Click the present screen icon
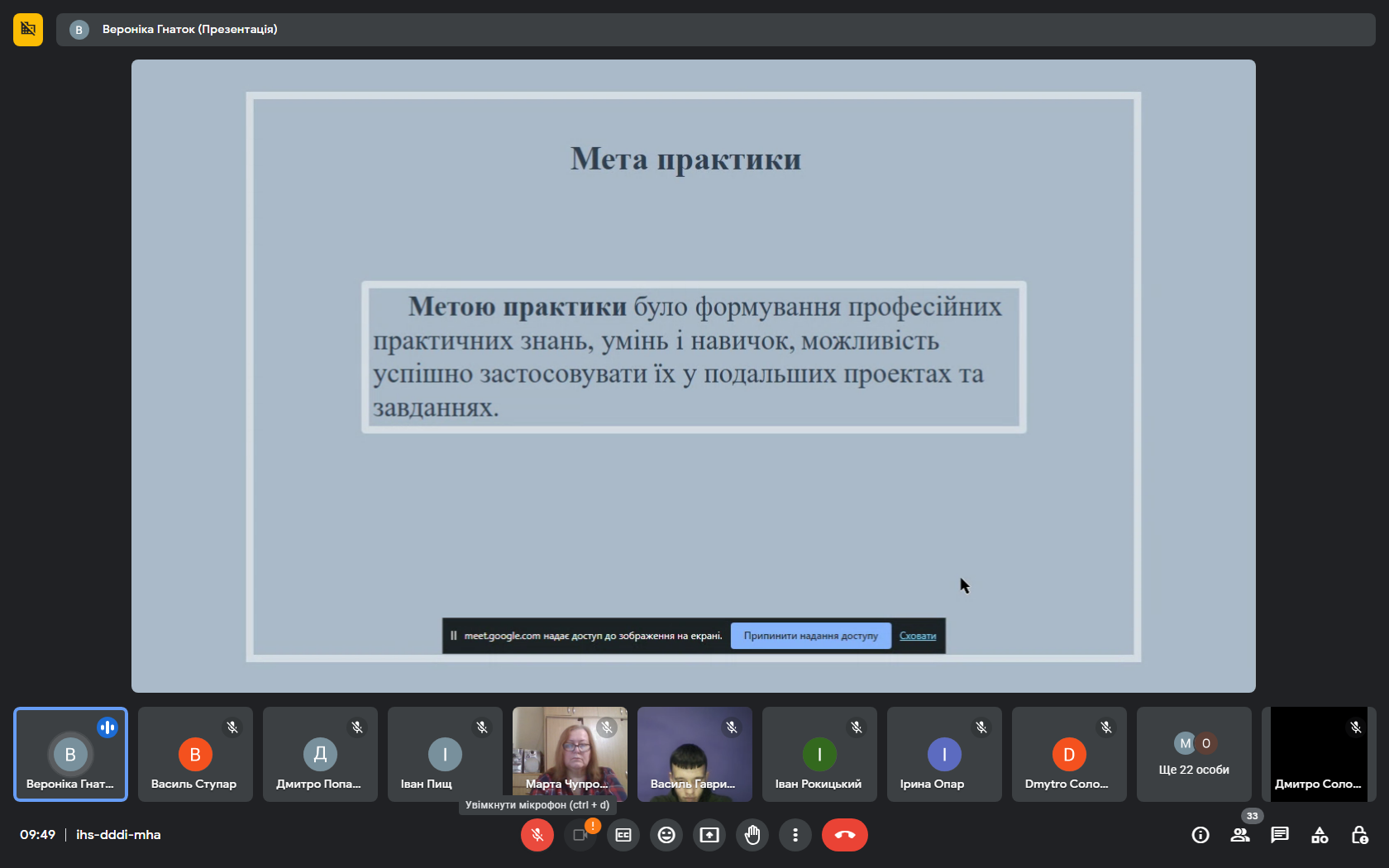 [709, 835]
